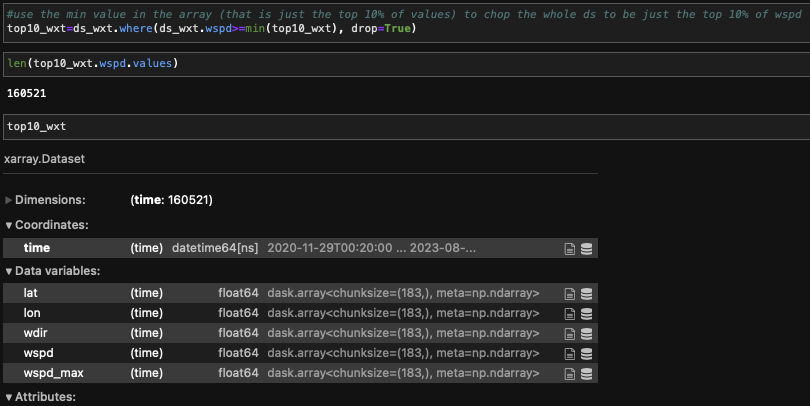Select the time start value 2020-11-29T00:20:00
This screenshot has width=810, height=406.
point(330,248)
